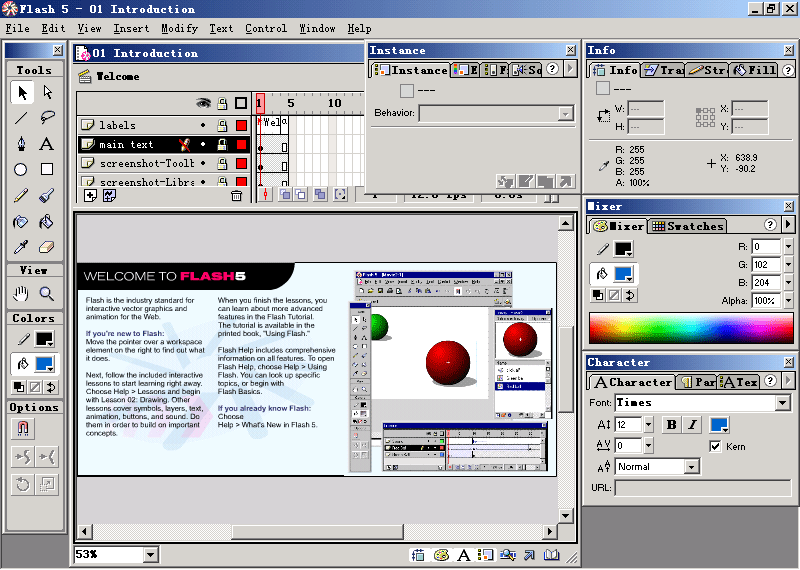800x570 pixels.
Task: Switch to the Swatches tab
Action: (x=688, y=226)
